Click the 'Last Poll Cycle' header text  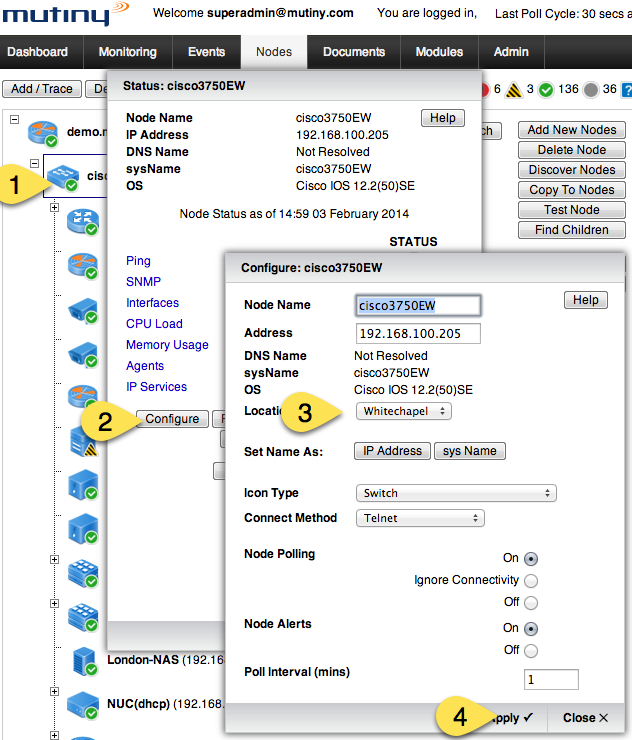(x=563, y=14)
